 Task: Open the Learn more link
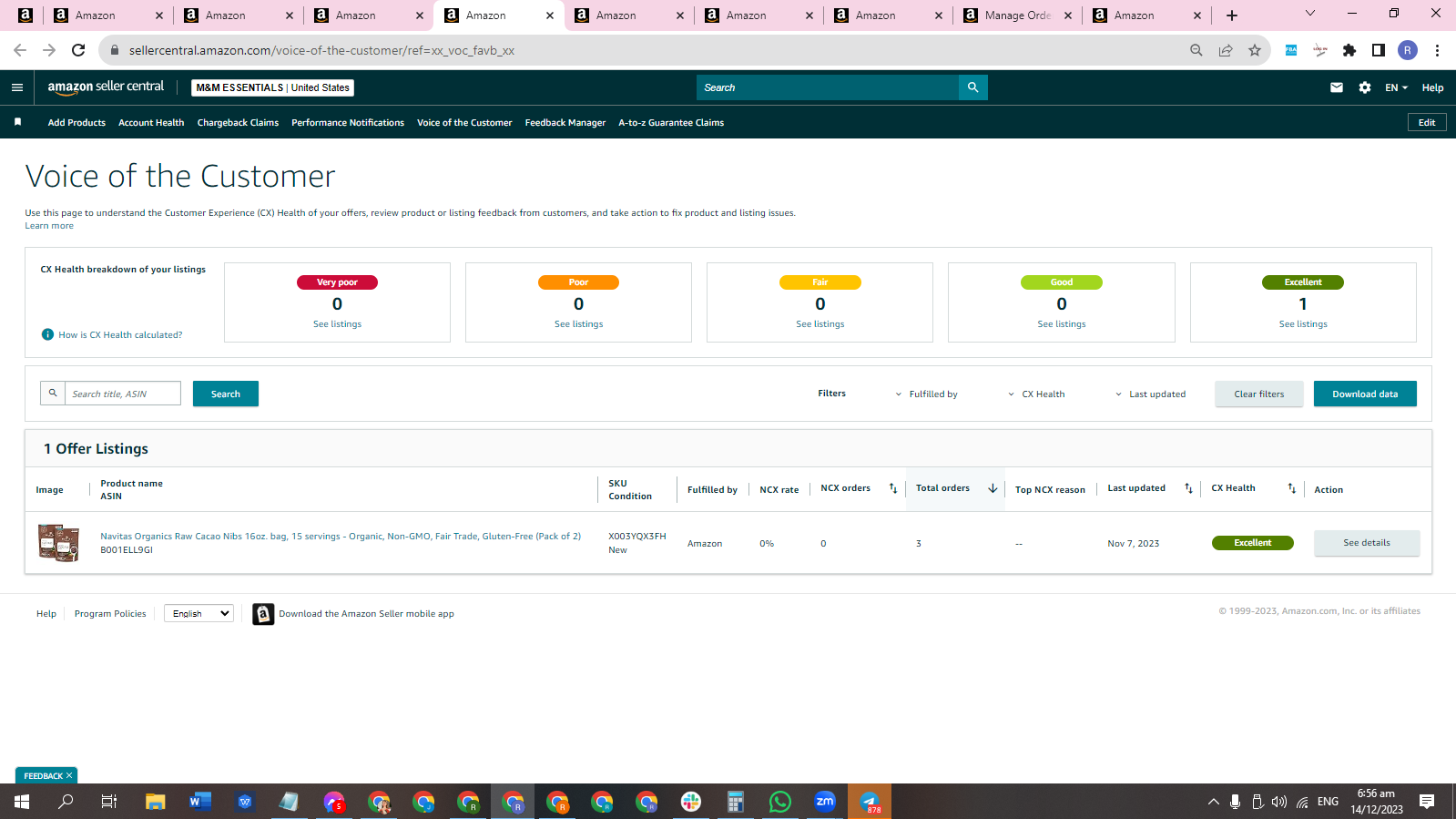49,226
